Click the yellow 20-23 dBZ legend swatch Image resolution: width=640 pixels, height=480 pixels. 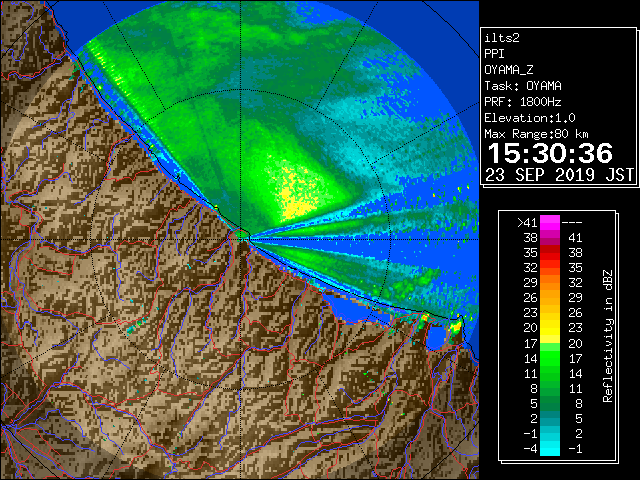550,328
